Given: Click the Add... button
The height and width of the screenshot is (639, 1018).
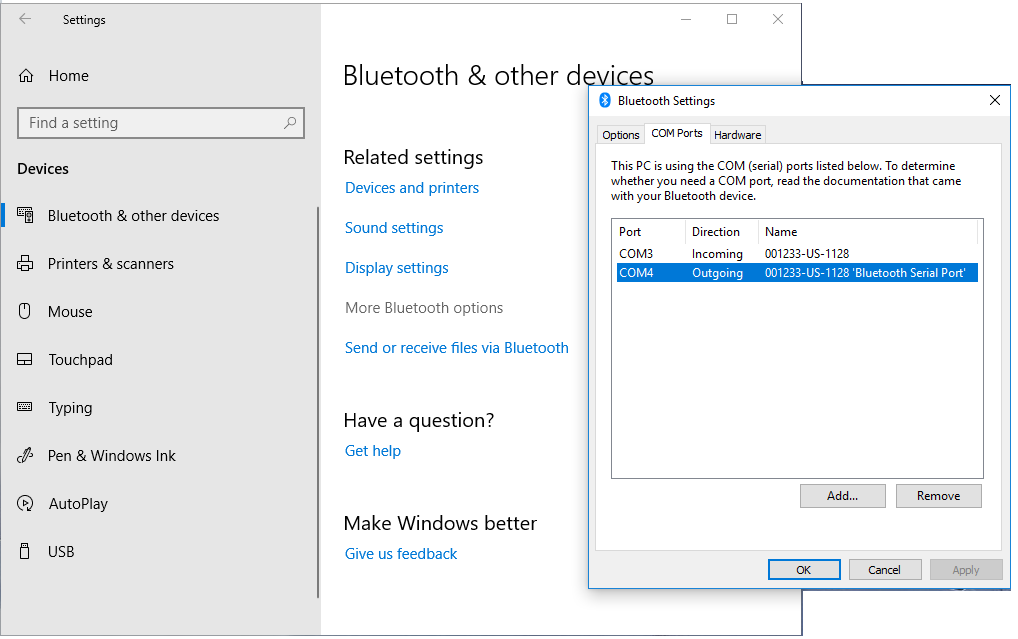Looking at the screenshot, I should click(x=842, y=496).
